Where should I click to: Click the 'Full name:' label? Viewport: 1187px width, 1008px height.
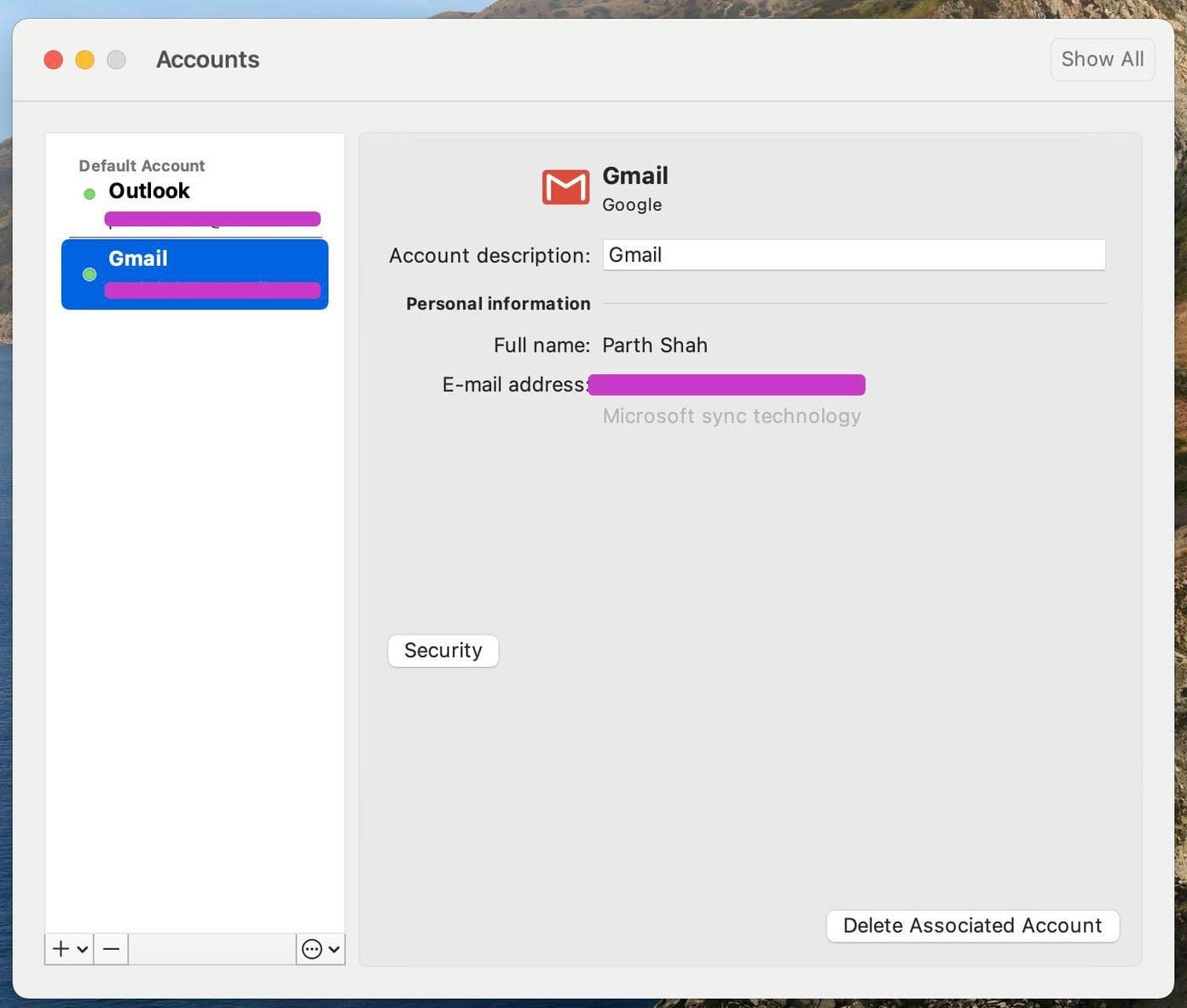click(542, 345)
